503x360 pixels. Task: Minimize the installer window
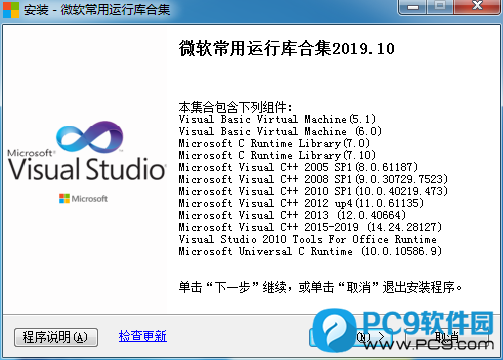(413, 7)
